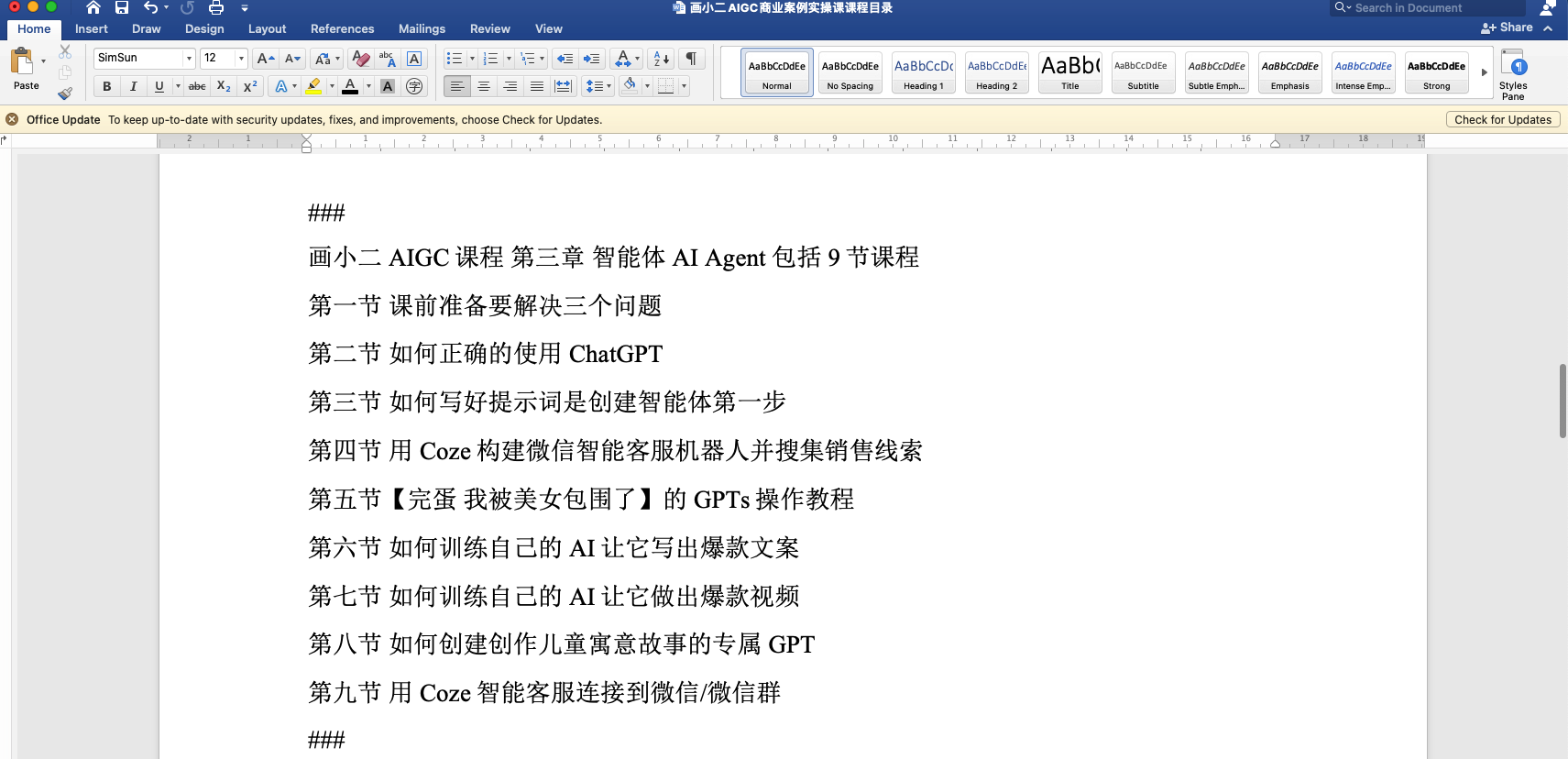Toggle Show/Hide paragraph marks
This screenshot has width=1568, height=759.
[x=691, y=59]
